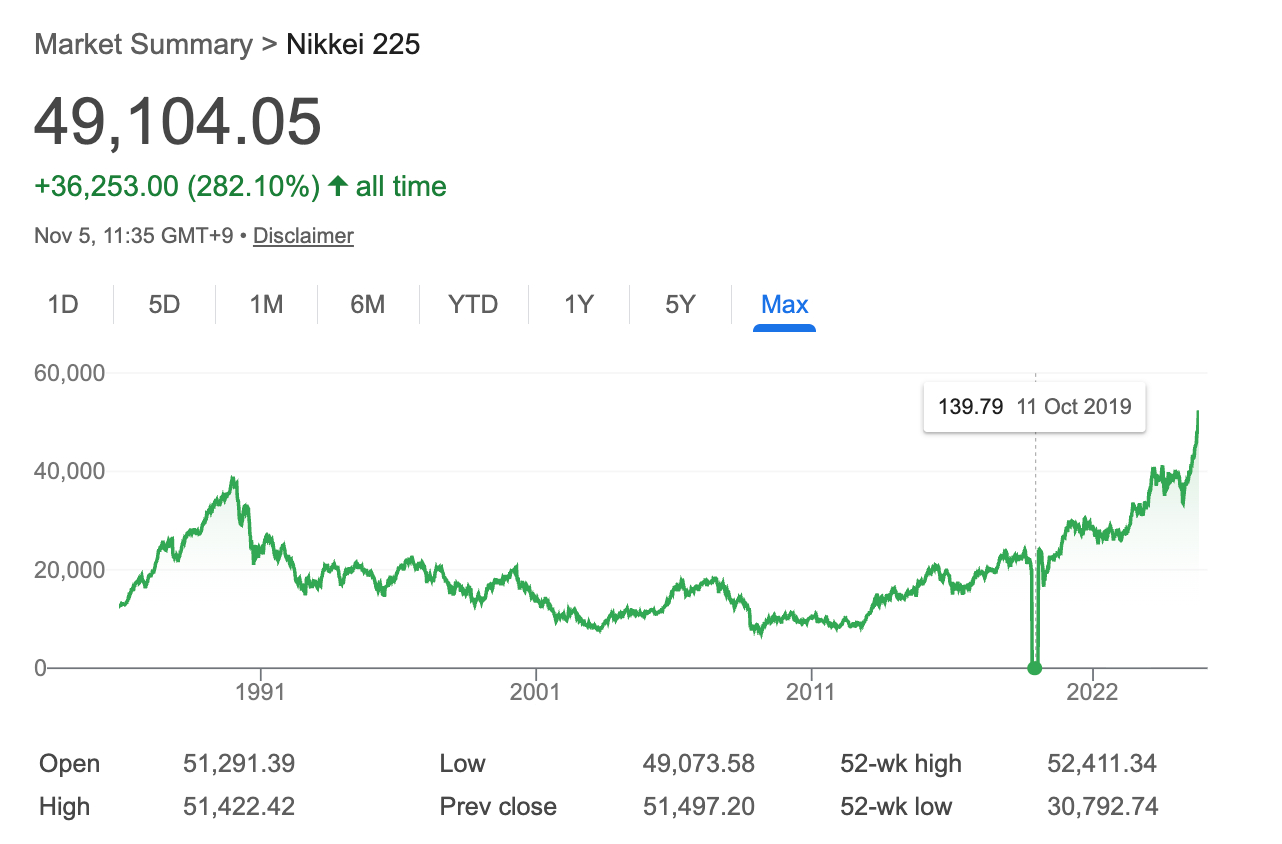The height and width of the screenshot is (844, 1282).
Task: Click the Nikkei 225 title
Action: [353, 44]
